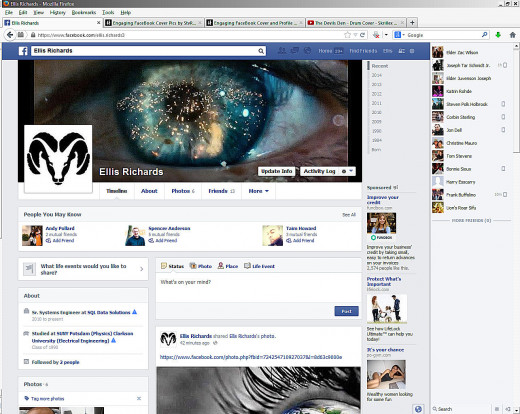Click the bookmark star icon
This screenshot has height=414, width=520.
coord(347,35)
